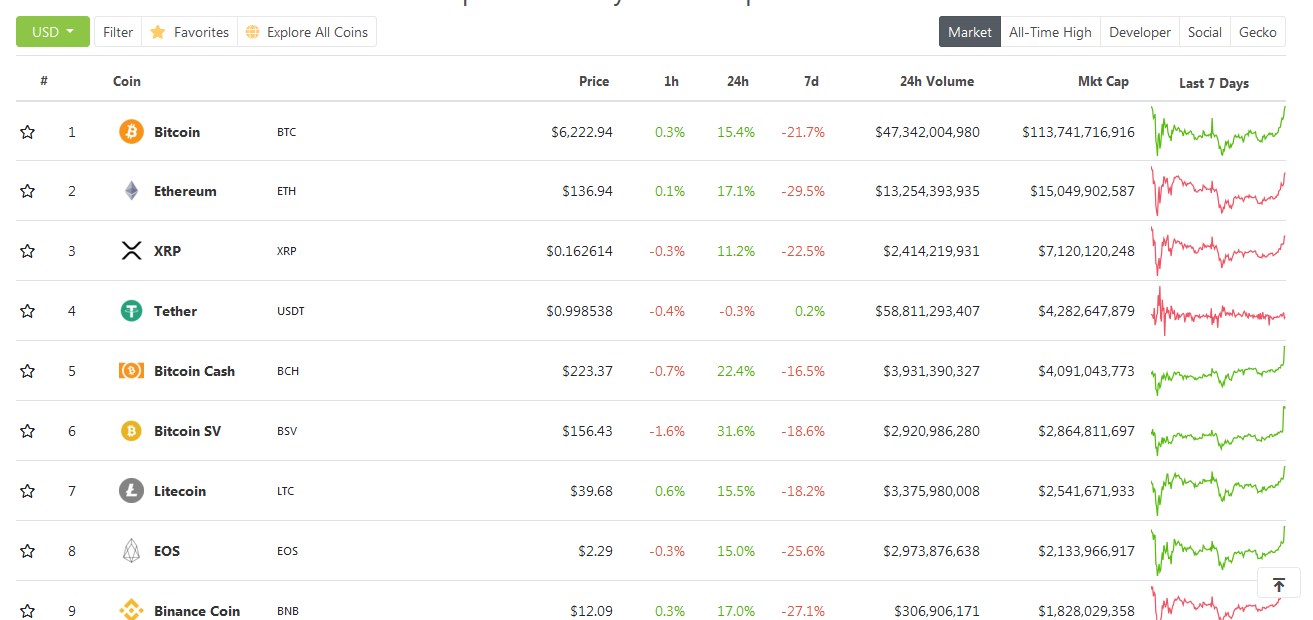Sort by the Coin column header
The image size is (1313, 620).
[x=127, y=81]
